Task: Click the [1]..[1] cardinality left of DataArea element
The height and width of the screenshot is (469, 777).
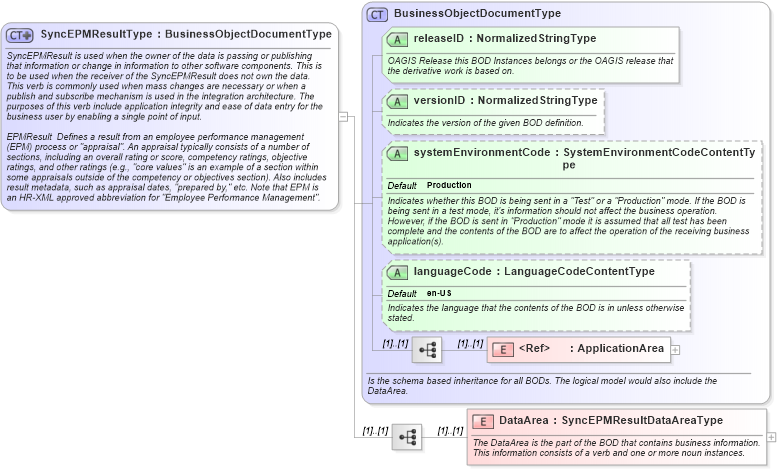Action: tap(450, 431)
